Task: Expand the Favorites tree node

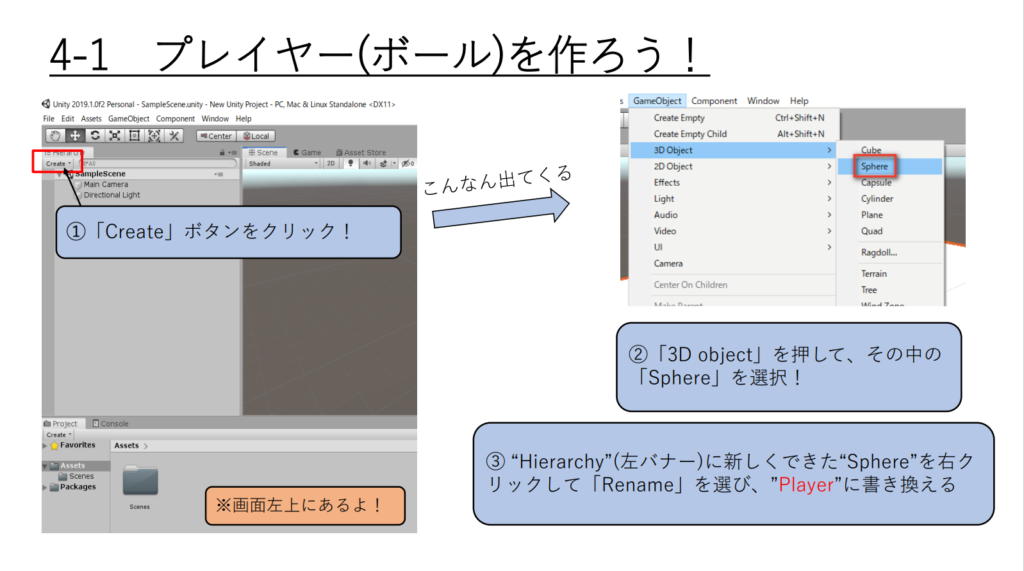Action: (45, 446)
